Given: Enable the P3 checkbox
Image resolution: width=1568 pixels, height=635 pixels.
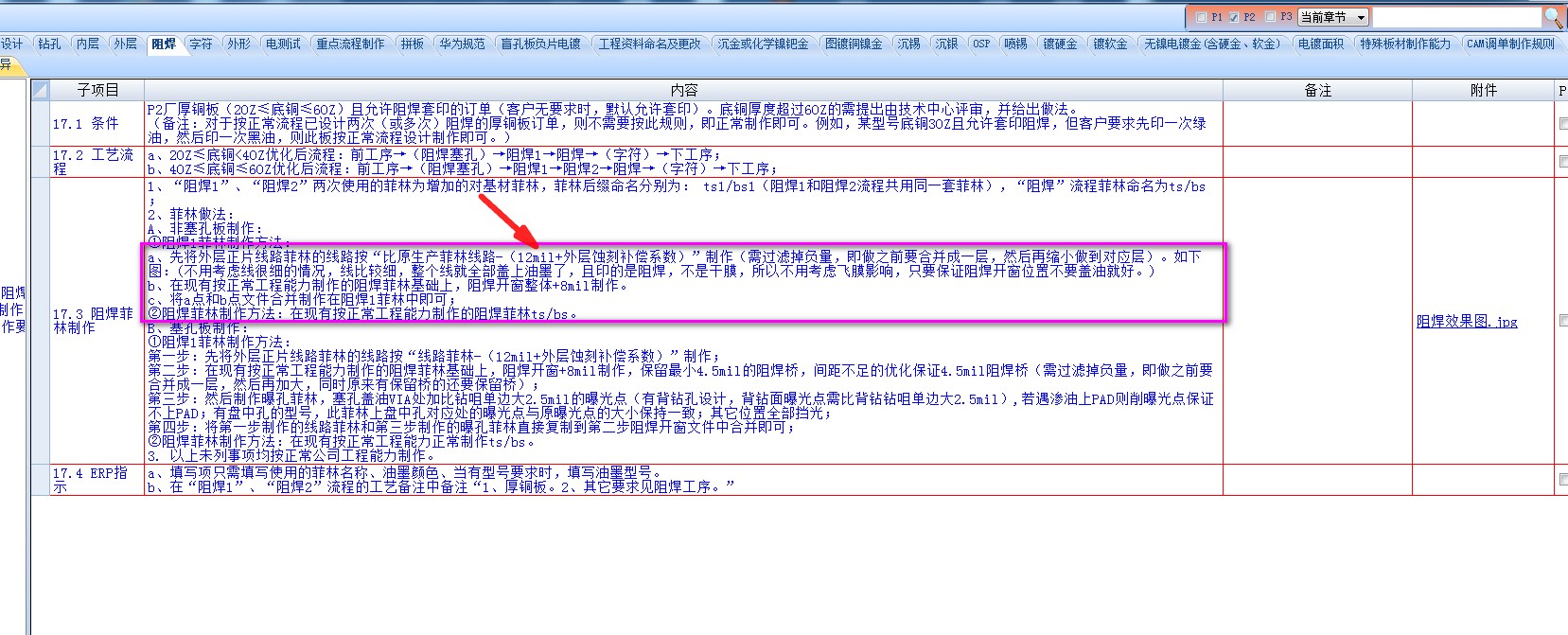Looking at the screenshot, I should (1270, 17).
